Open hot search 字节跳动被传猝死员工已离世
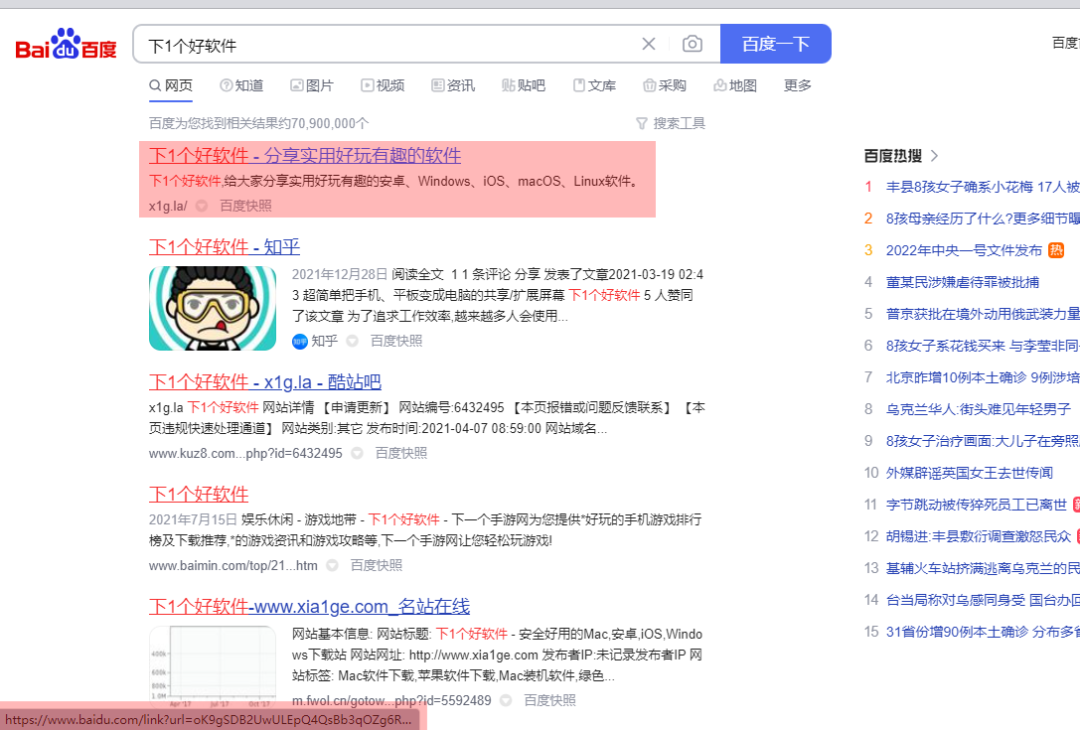 [x=976, y=505]
